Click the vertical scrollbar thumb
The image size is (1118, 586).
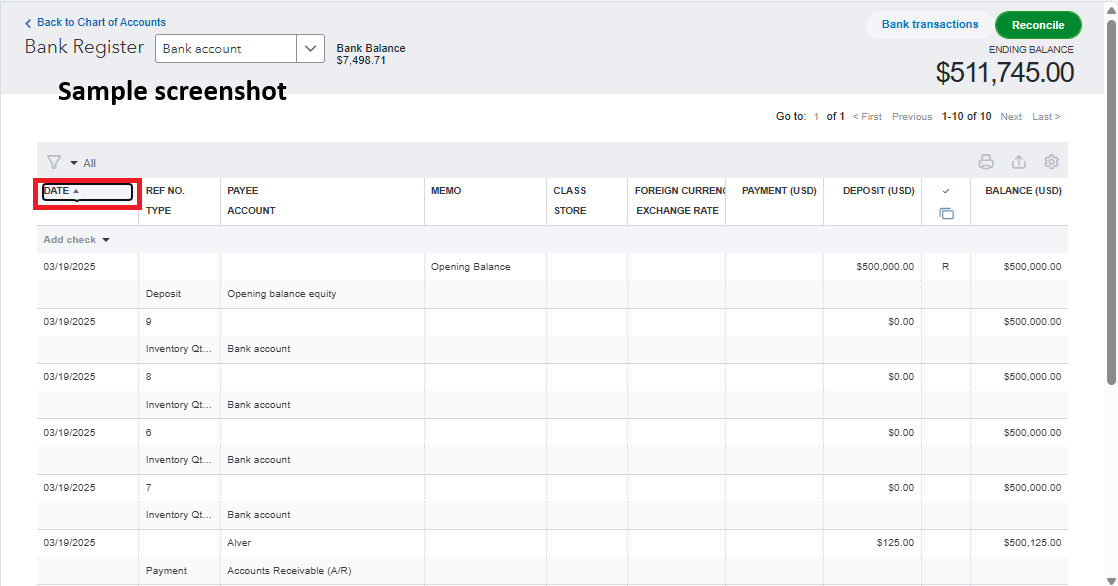(1111, 200)
